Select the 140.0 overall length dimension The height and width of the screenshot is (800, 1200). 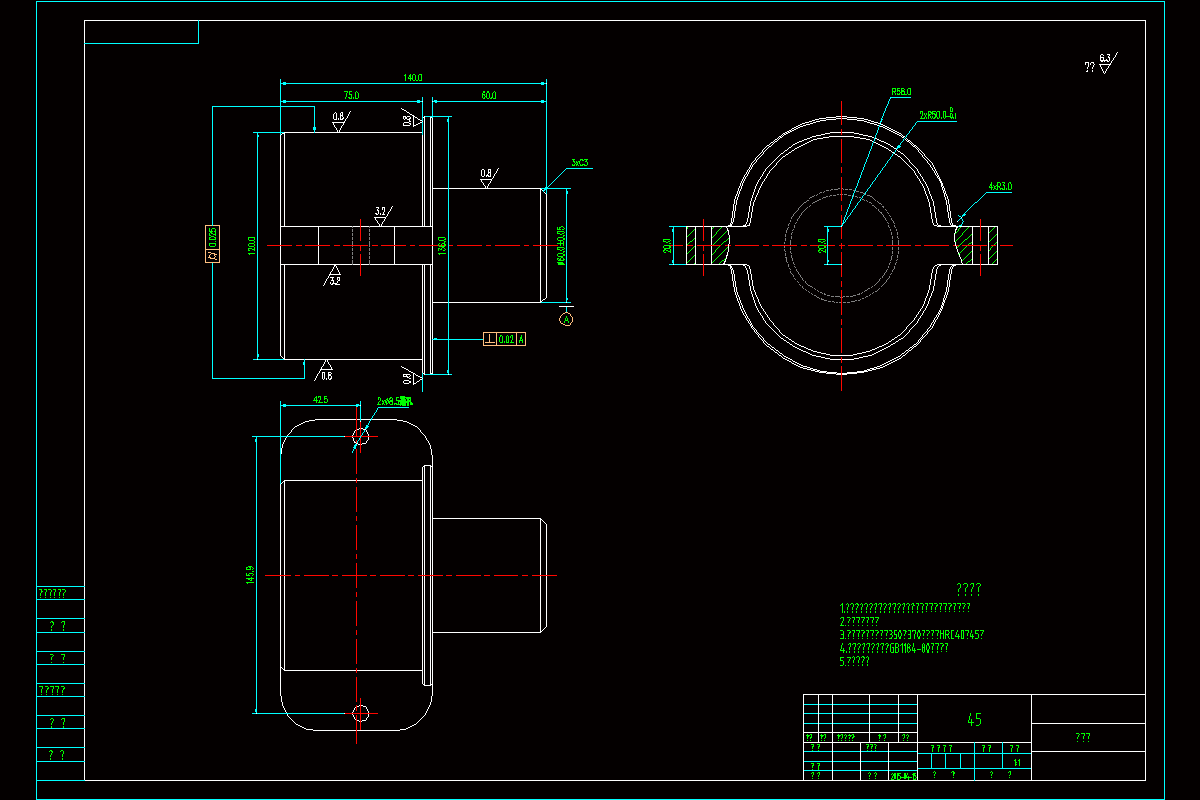[x=413, y=78]
